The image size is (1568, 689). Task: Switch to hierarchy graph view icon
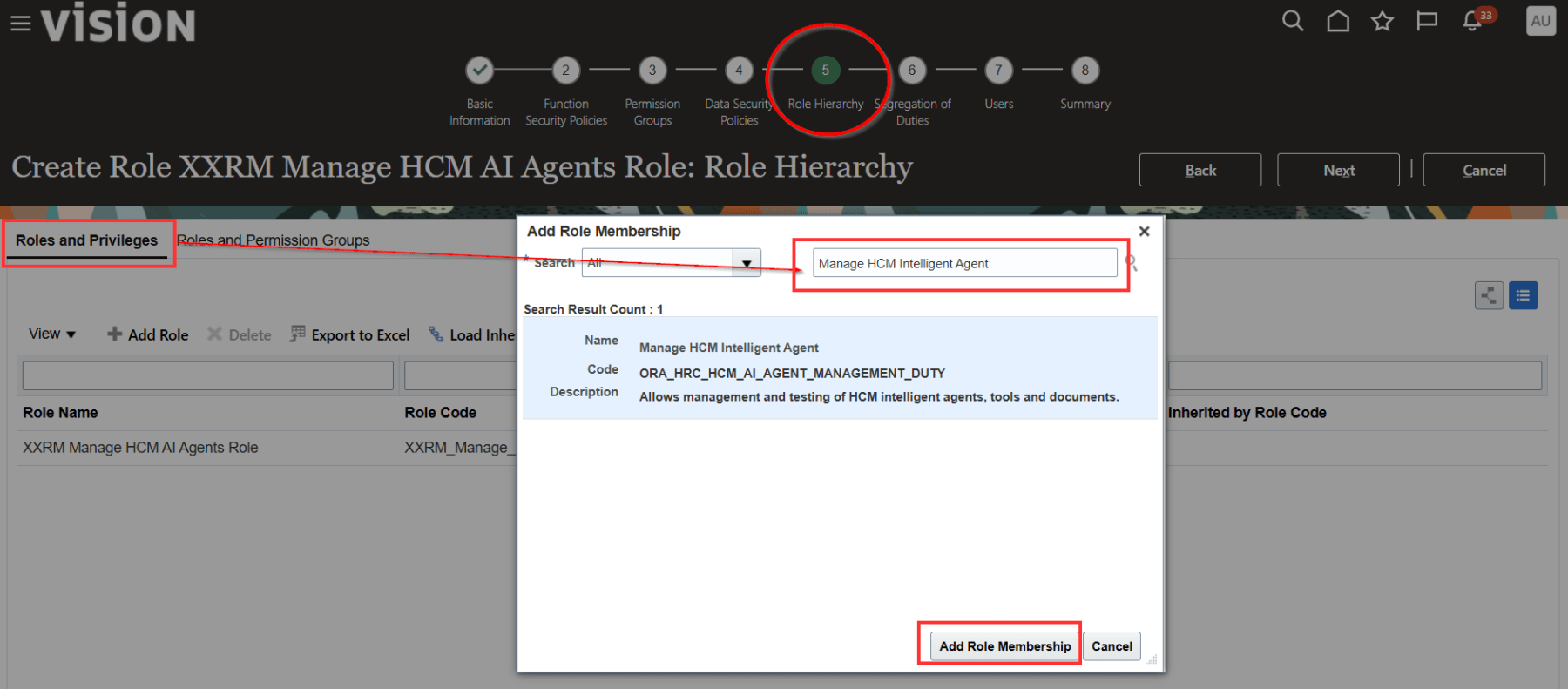coord(1489,295)
